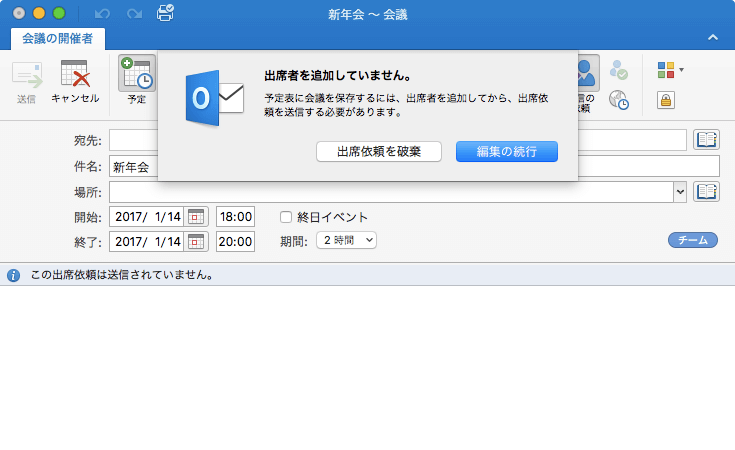Screen dimensions: 735x450
Task: Click the Cancel meeting (キャンセル) calendar icon
Action: (75, 74)
